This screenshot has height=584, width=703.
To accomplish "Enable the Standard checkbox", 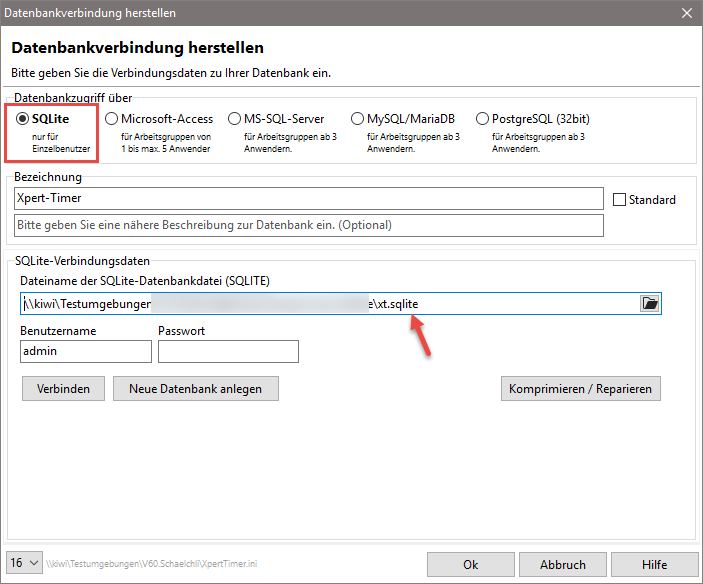I will point(619,200).
